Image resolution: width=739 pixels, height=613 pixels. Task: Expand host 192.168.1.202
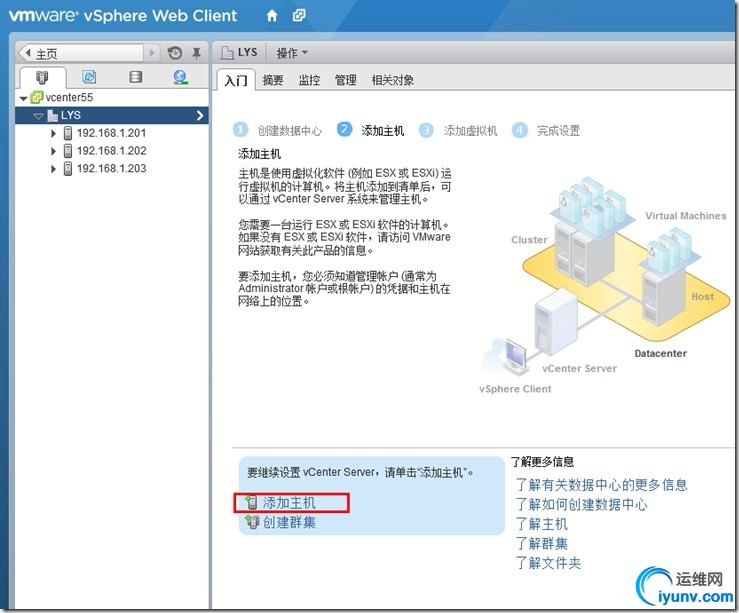point(53,151)
